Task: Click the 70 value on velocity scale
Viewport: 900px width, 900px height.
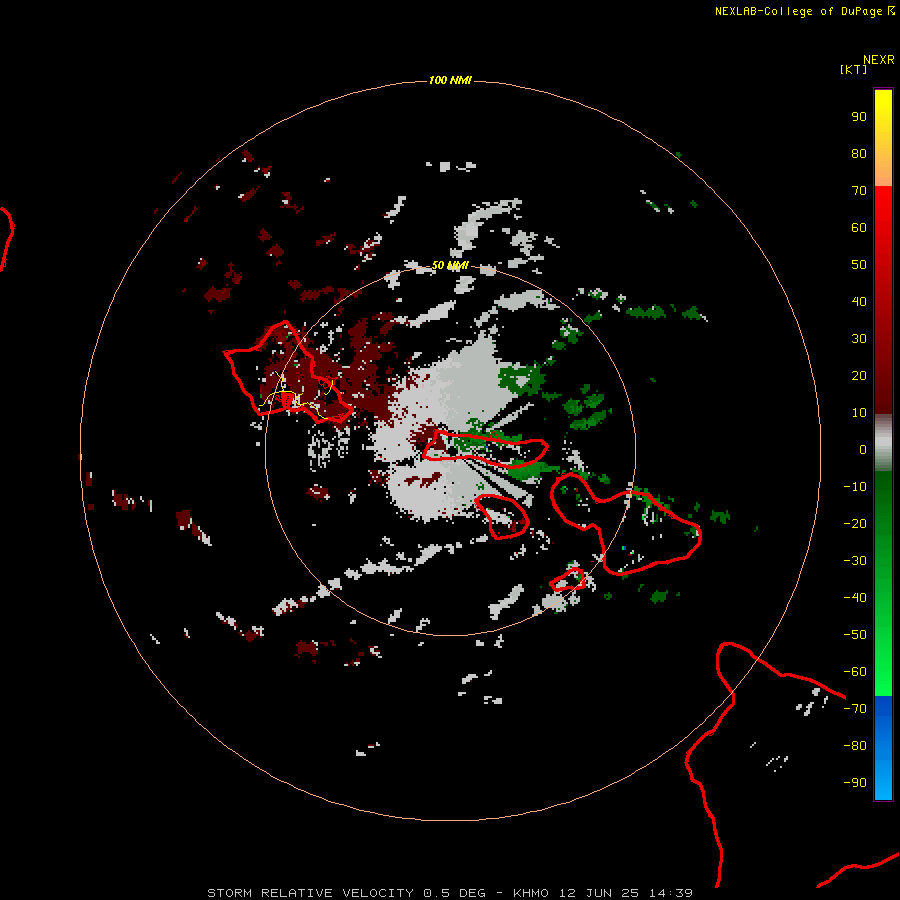Action: (x=859, y=191)
